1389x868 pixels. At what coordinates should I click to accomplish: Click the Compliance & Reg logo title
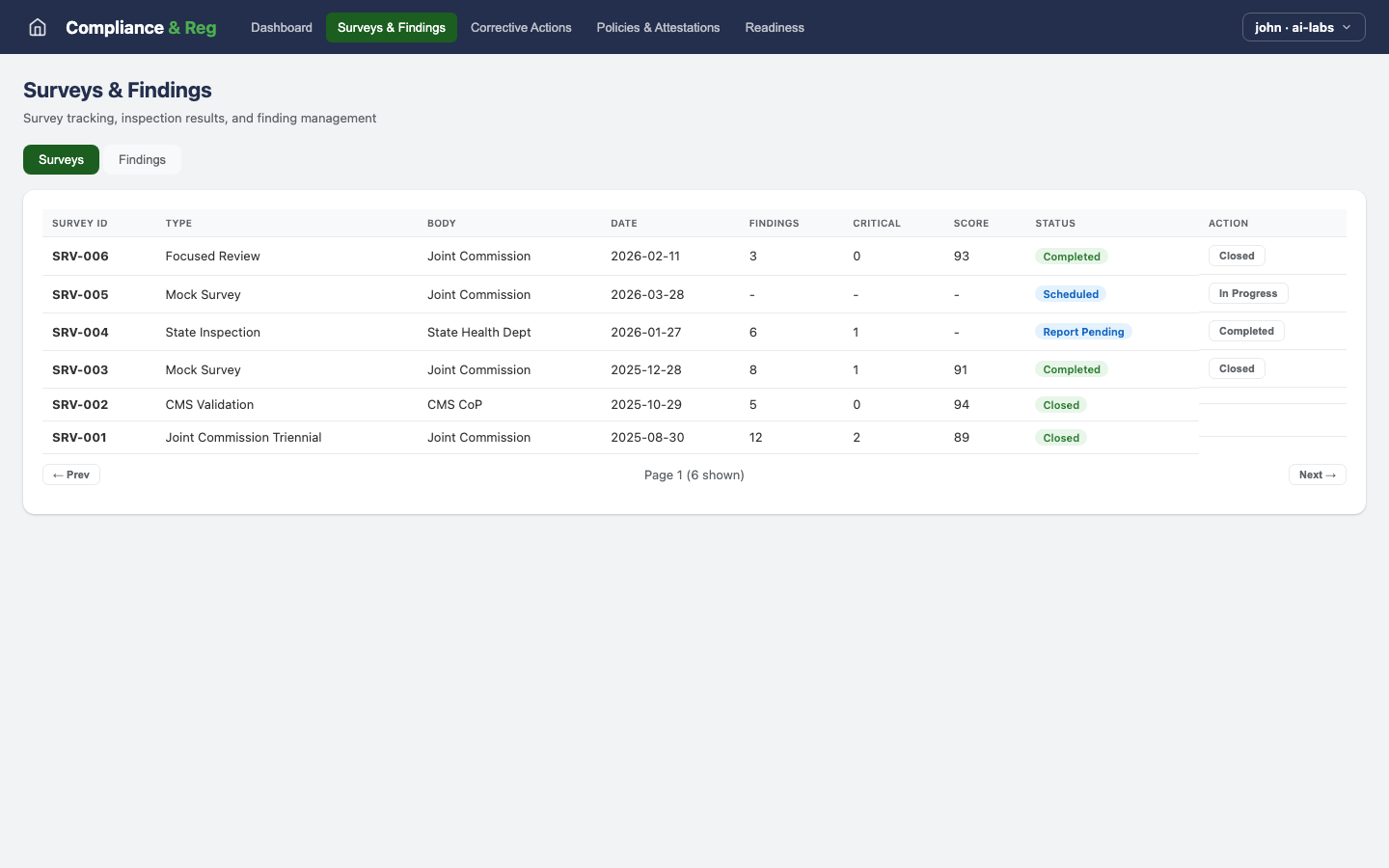[x=141, y=27]
